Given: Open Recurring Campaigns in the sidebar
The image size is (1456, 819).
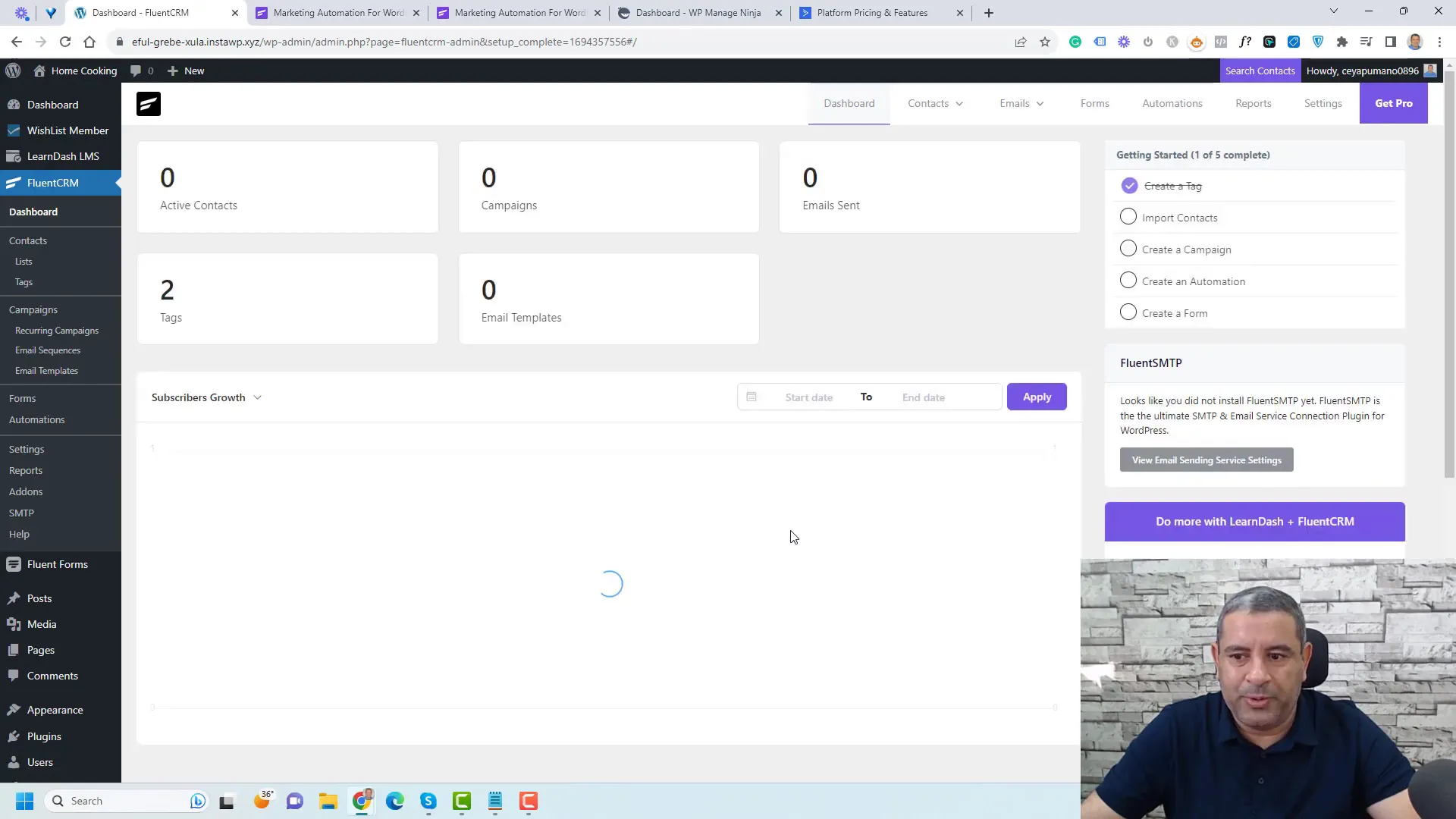Looking at the screenshot, I should tap(57, 331).
